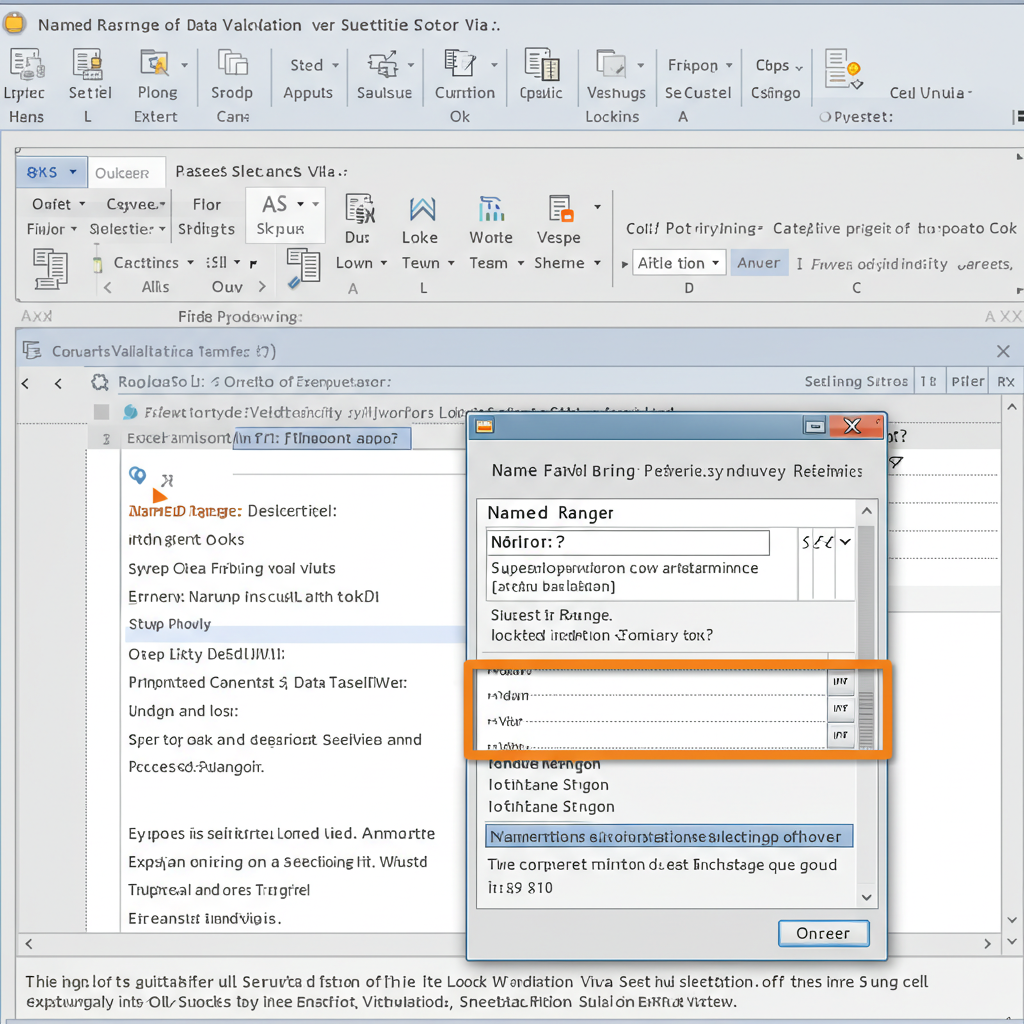
Task: Click the second left arrow in panel navigation
Action: click(58, 383)
